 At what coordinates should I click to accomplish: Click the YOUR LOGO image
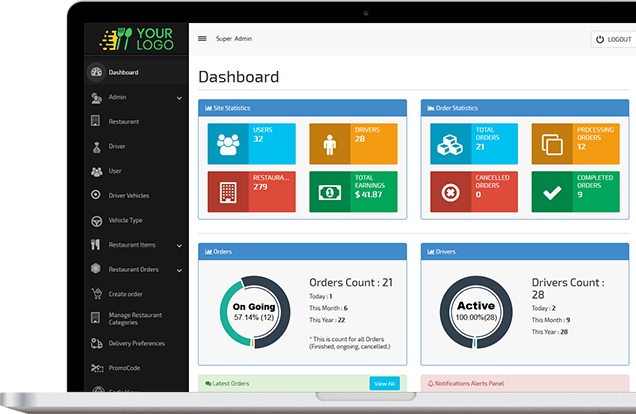(x=136, y=39)
